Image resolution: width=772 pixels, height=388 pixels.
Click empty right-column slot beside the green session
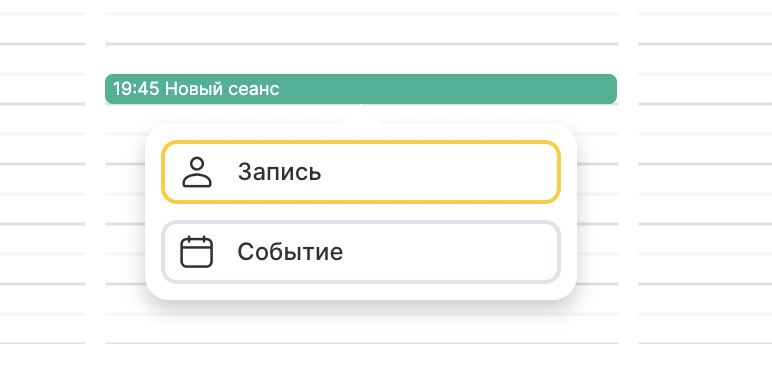pyautogui.click(x=705, y=89)
